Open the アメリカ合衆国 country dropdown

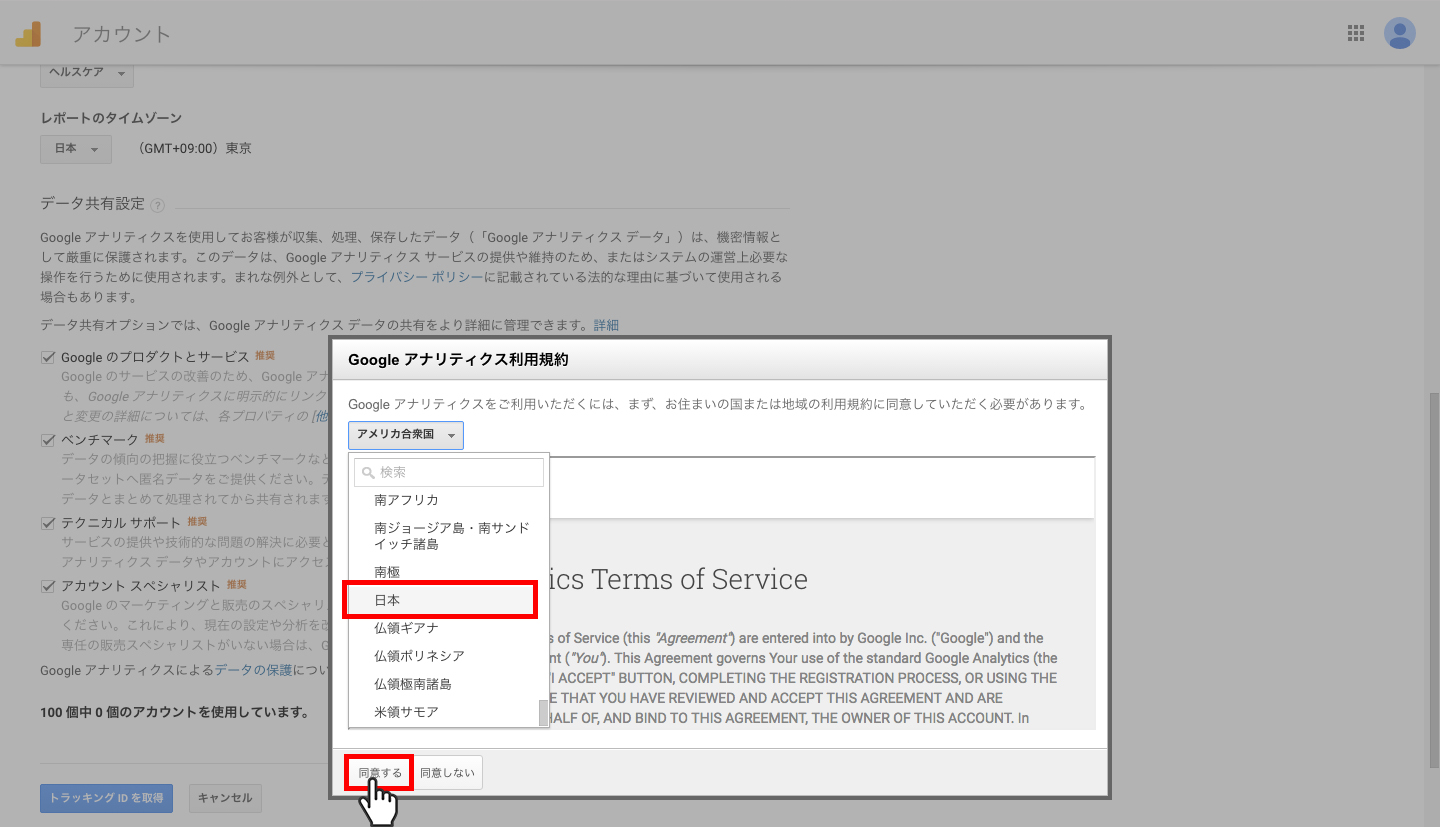[x=406, y=435]
